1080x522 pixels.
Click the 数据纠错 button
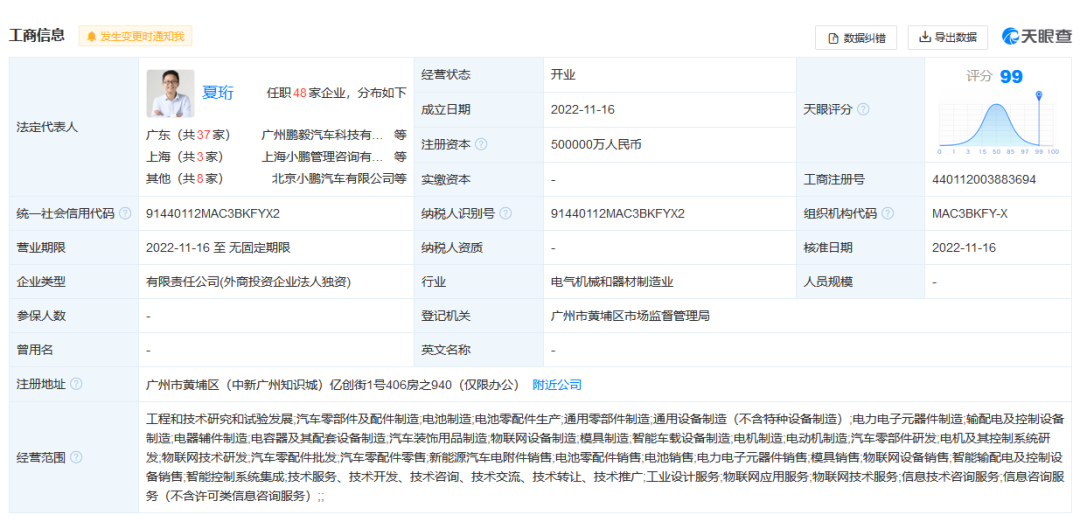[x=855, y=38]
